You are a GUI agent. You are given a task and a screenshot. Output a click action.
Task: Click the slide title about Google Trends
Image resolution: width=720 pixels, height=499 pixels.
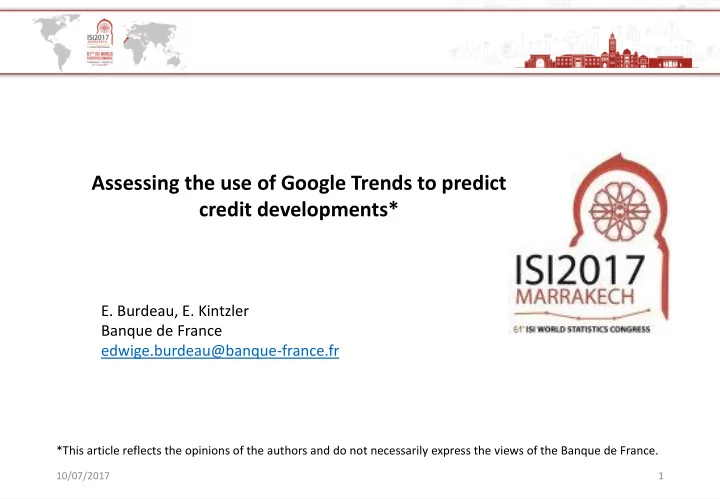pos(298,196)
